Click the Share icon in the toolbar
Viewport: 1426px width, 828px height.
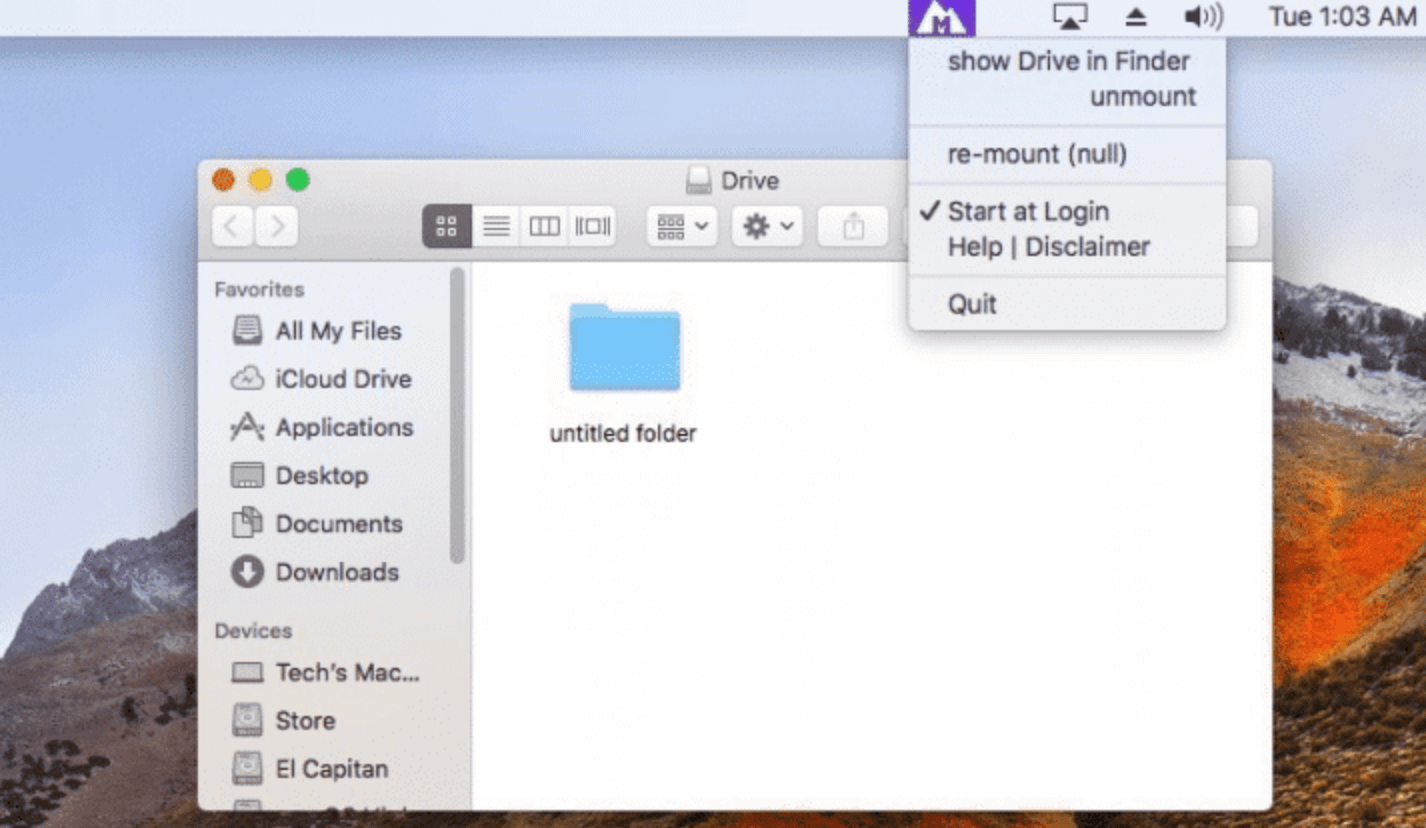tap(853, 226)
